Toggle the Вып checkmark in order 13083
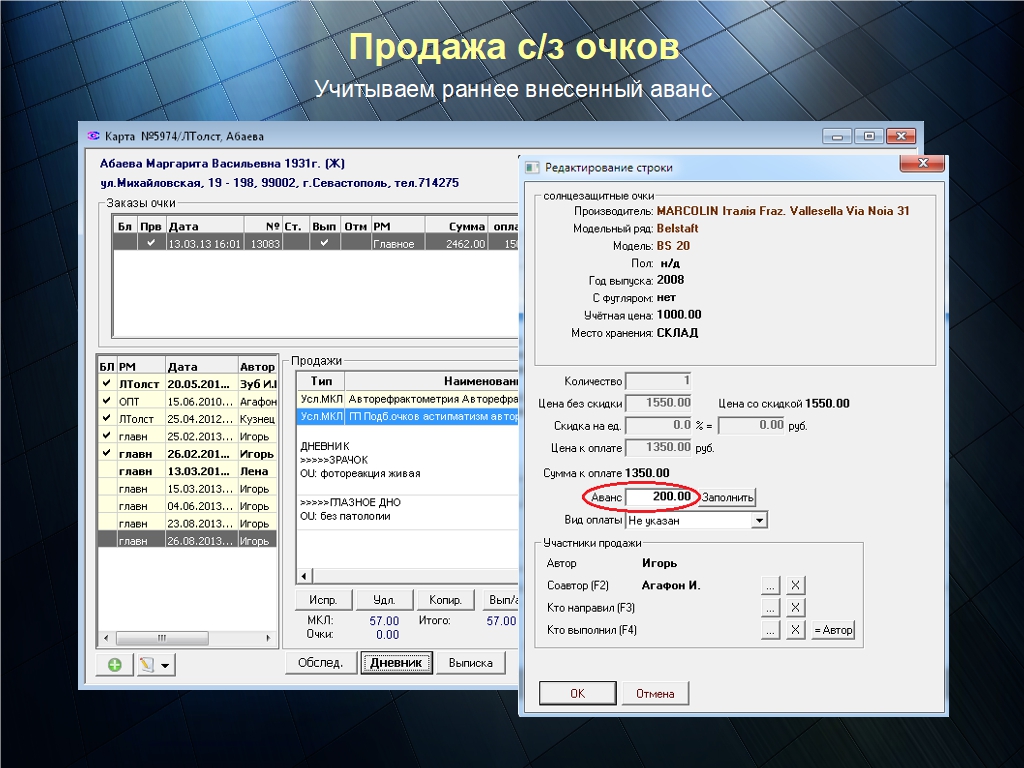1024x768 pixels. click(324, 243)
